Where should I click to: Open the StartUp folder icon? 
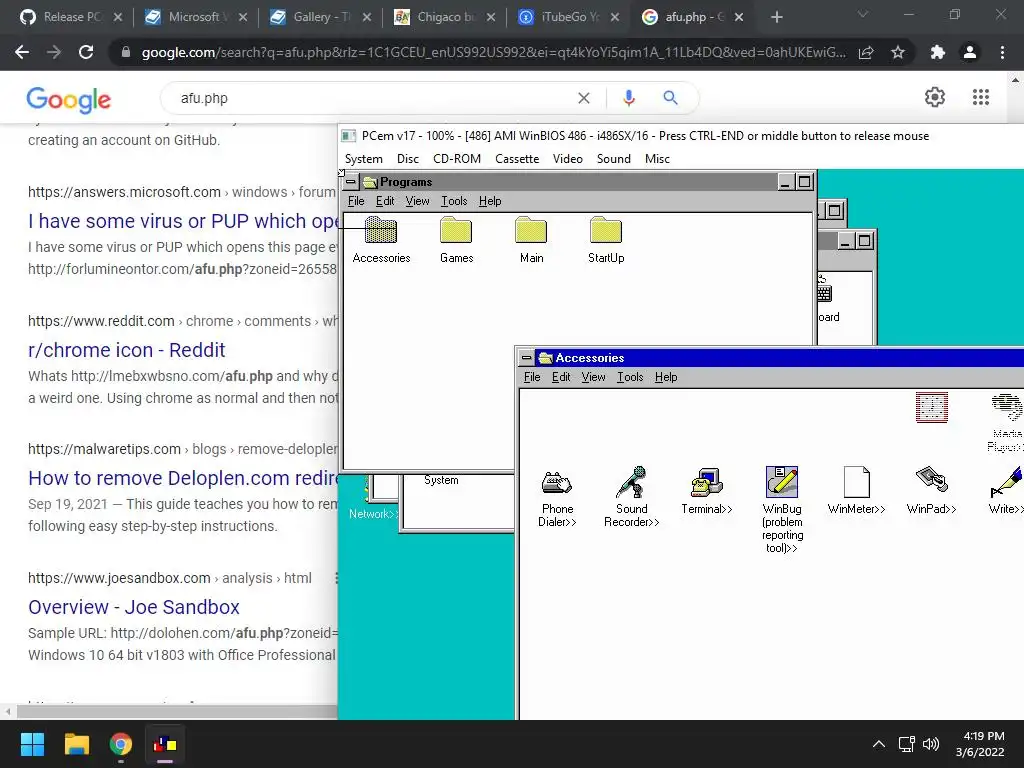click(606, 240)
